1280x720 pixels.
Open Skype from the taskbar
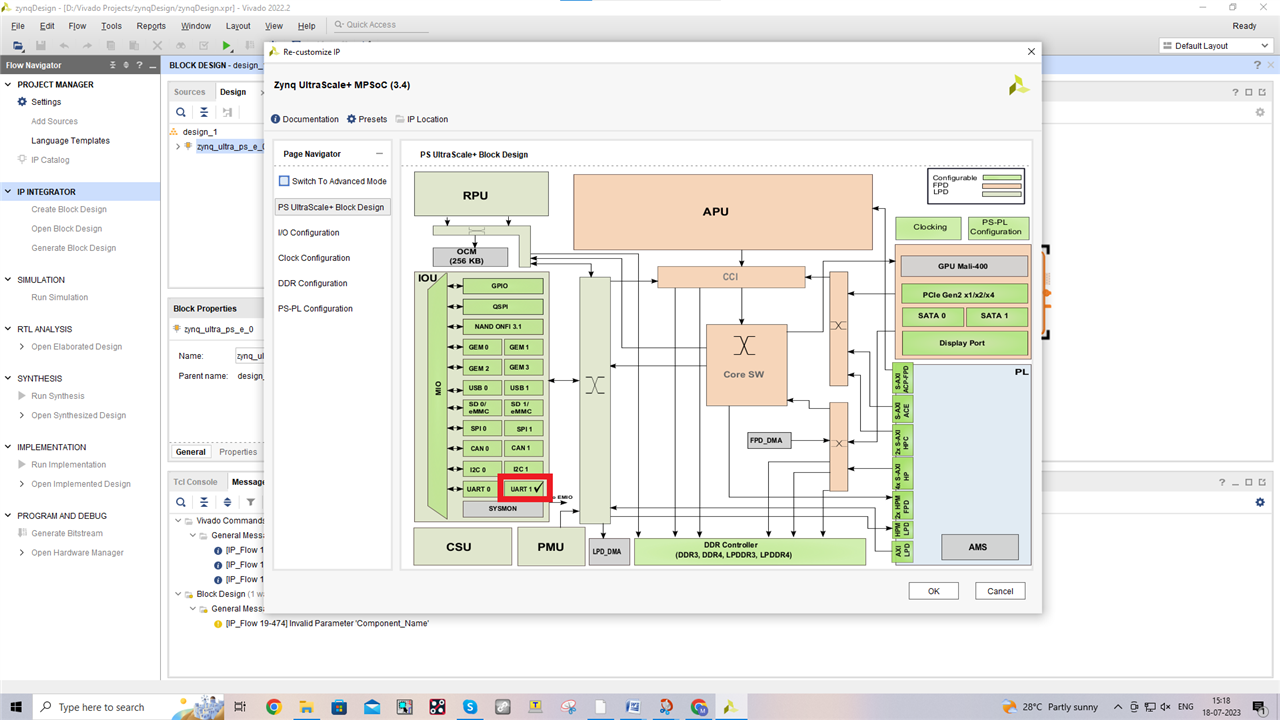pyautogui.click(x=469, y=707)
